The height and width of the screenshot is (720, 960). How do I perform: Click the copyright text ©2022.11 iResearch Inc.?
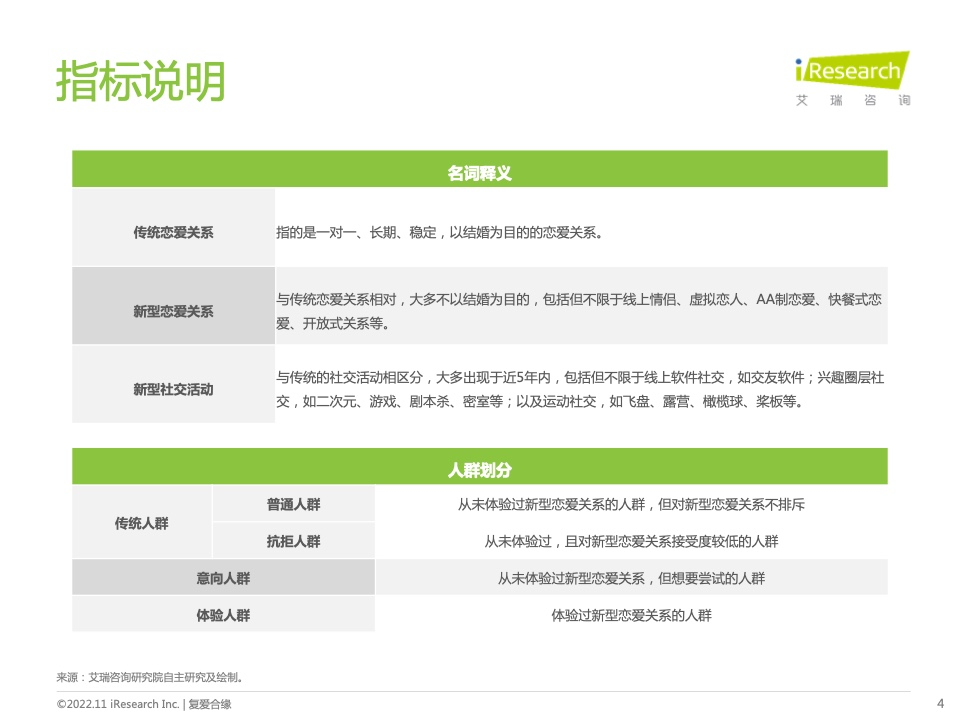click(144, 704)
